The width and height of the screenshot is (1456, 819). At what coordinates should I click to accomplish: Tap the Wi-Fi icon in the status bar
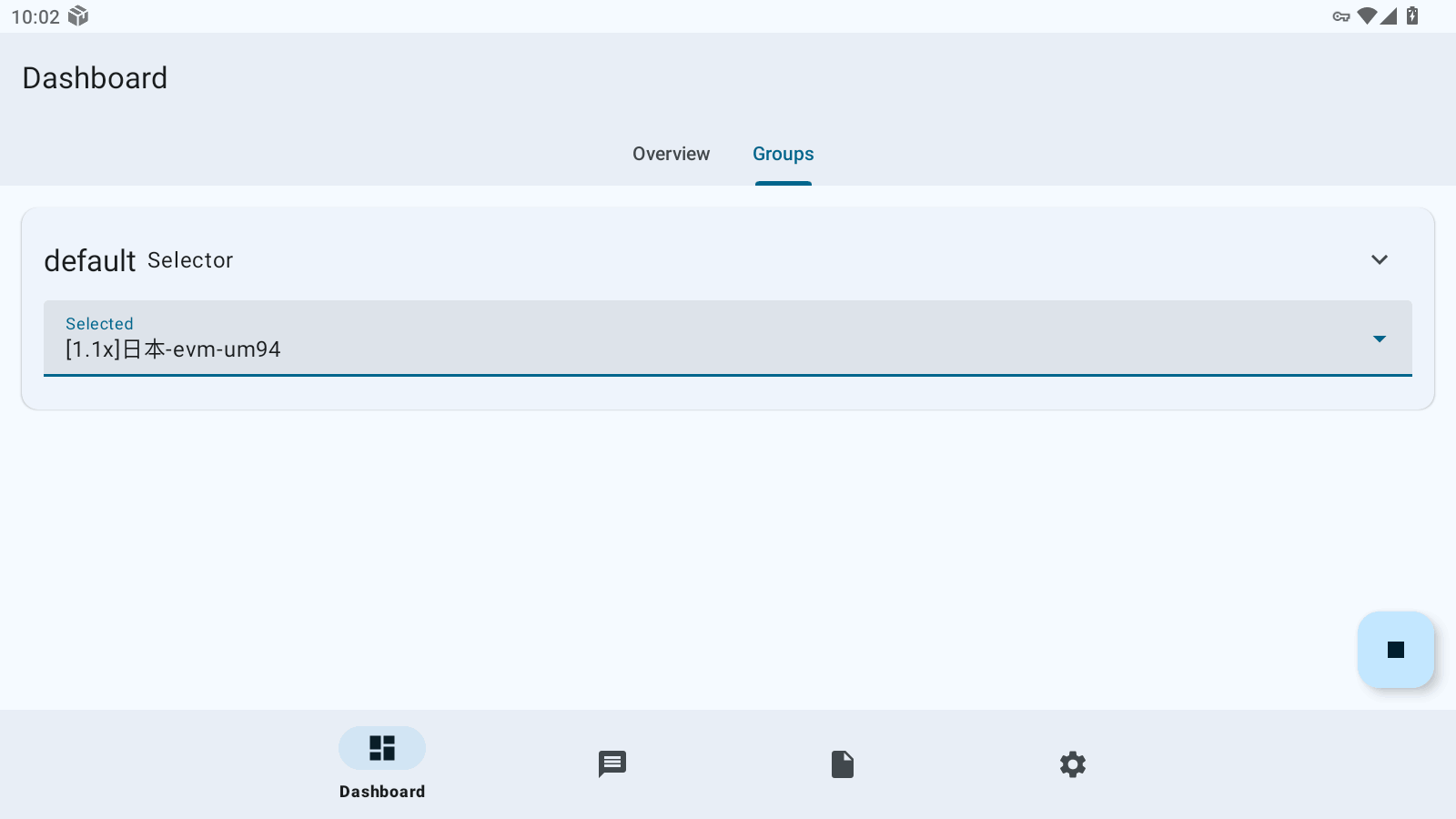(1366, 16)
